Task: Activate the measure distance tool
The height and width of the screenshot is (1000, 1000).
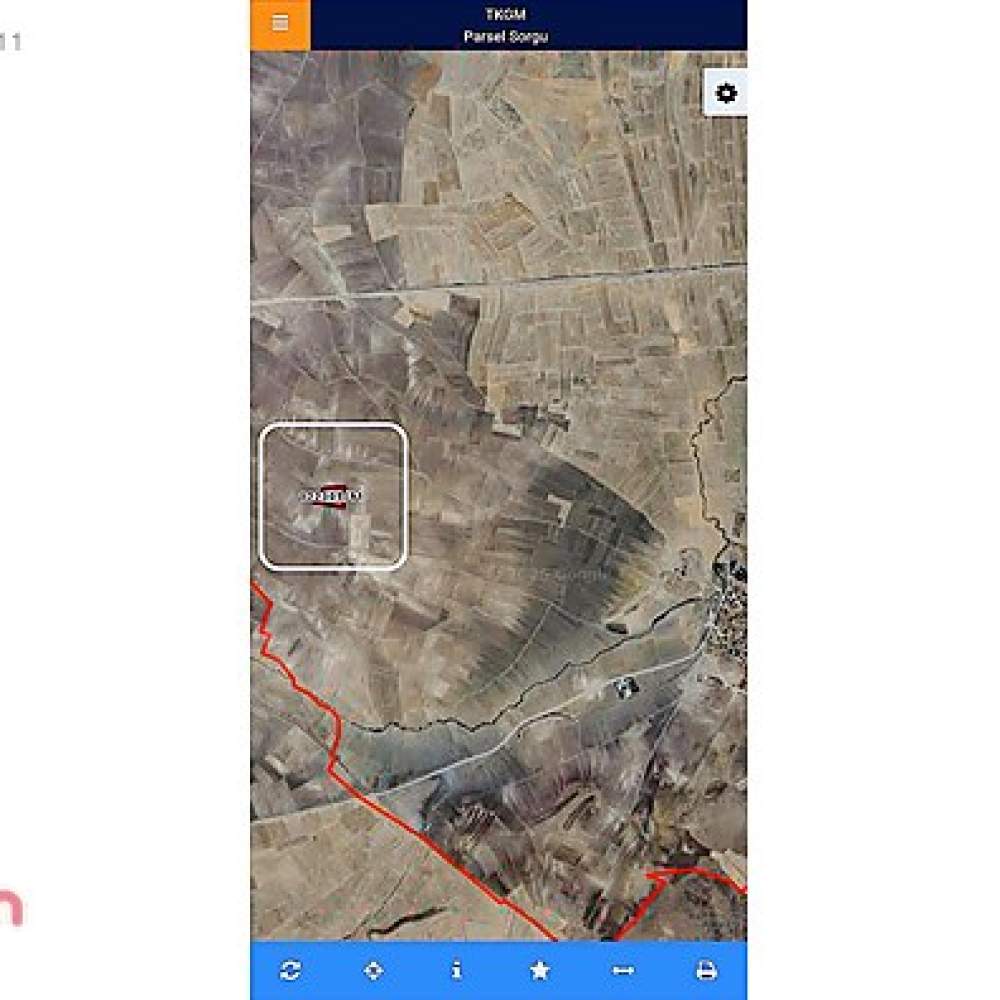Action: pos(623,971)
